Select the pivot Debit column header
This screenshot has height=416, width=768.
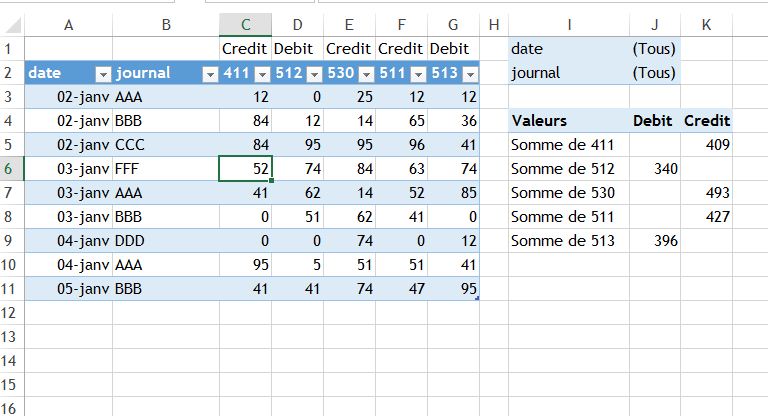pos(655,121)
